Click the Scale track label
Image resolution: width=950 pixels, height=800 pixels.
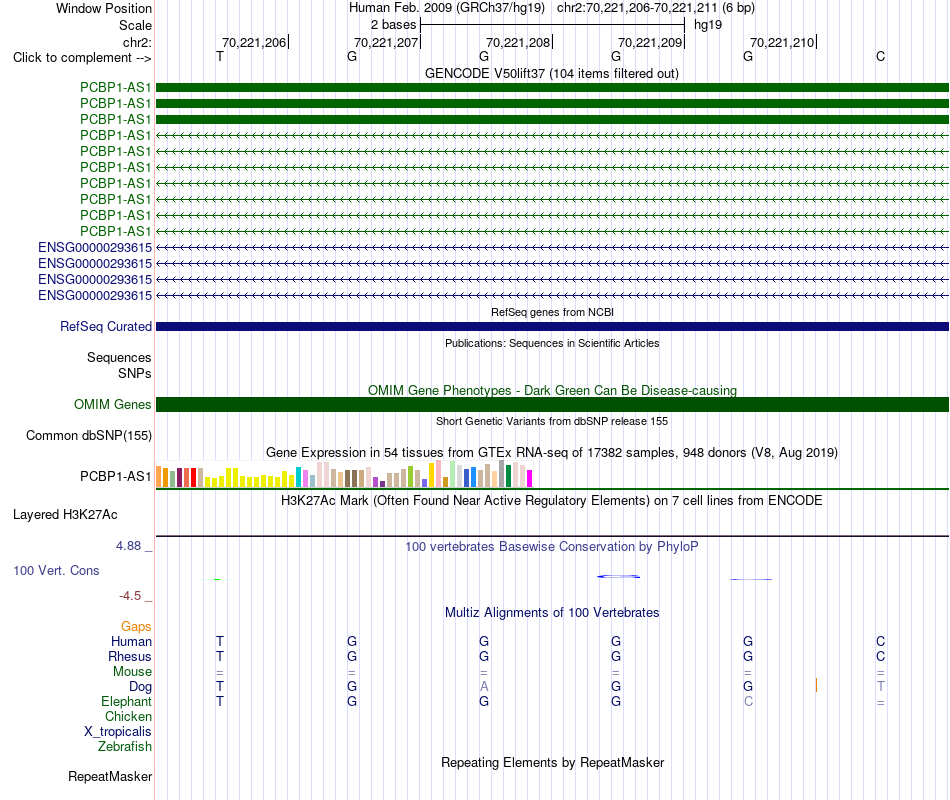click(x=135, y=25)
